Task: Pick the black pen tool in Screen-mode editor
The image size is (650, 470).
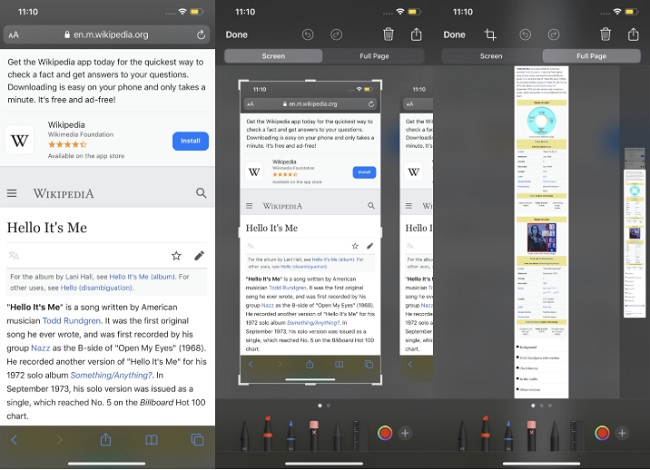Action: pyautogui.click(x=245, y=436)
